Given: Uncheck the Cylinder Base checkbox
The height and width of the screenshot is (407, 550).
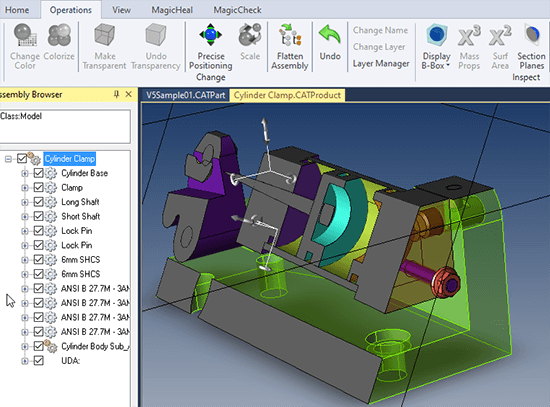Looking at the screenshot, I should pos(39,173).
